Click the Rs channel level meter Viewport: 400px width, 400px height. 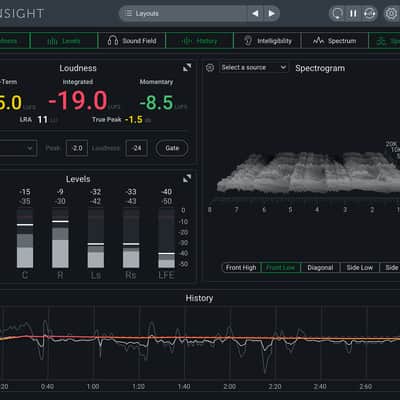(x=131, y=238)
